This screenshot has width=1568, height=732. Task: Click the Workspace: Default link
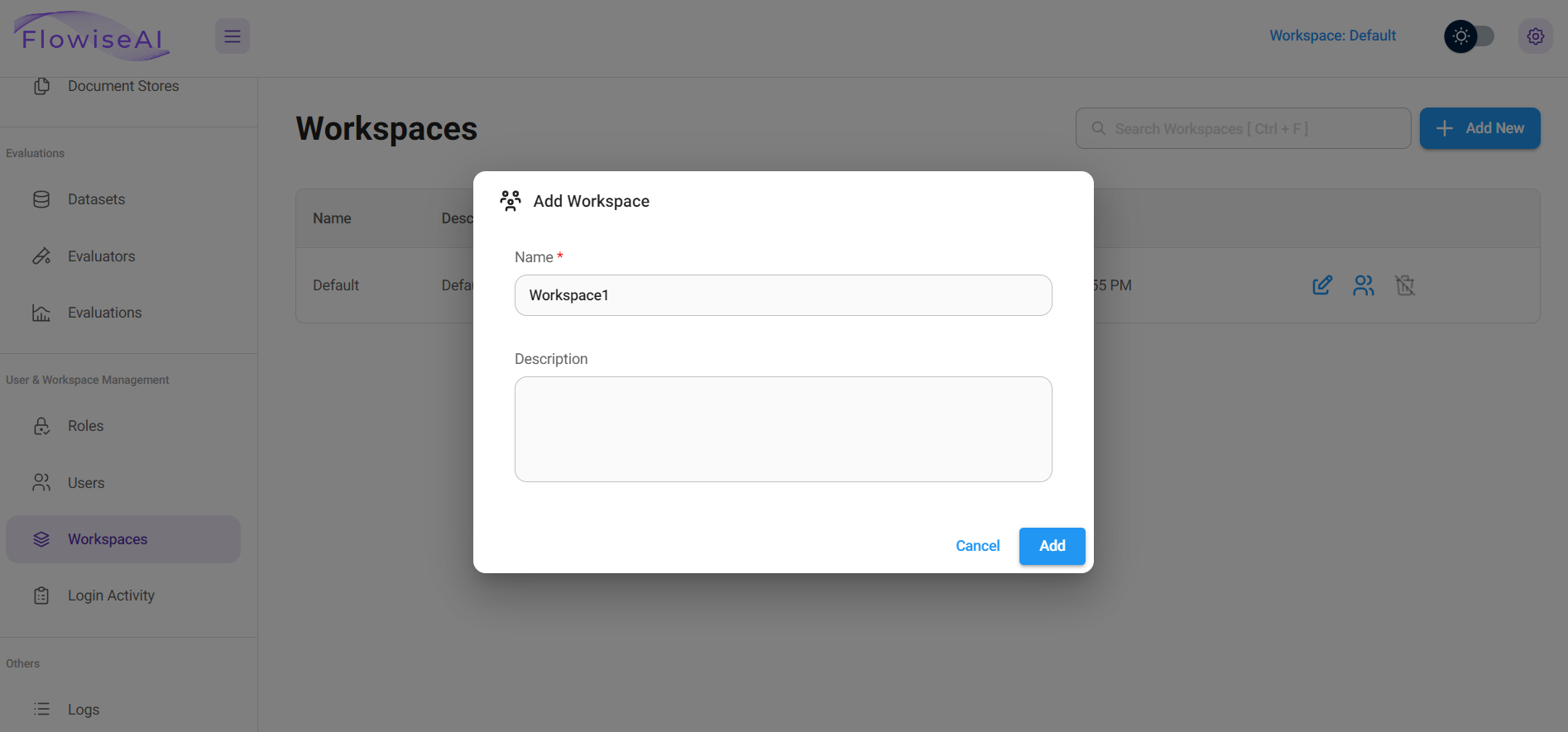click(1332, 36)
